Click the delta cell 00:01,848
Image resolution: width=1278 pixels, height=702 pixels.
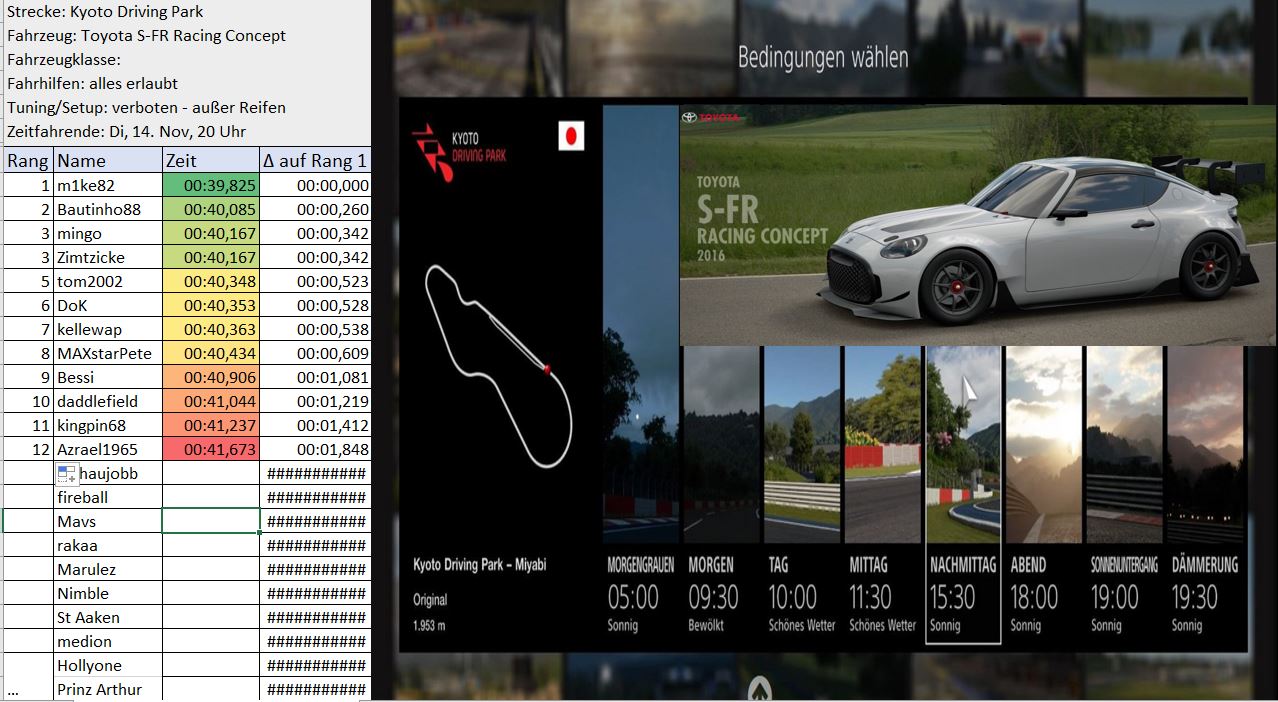point(315,449)
